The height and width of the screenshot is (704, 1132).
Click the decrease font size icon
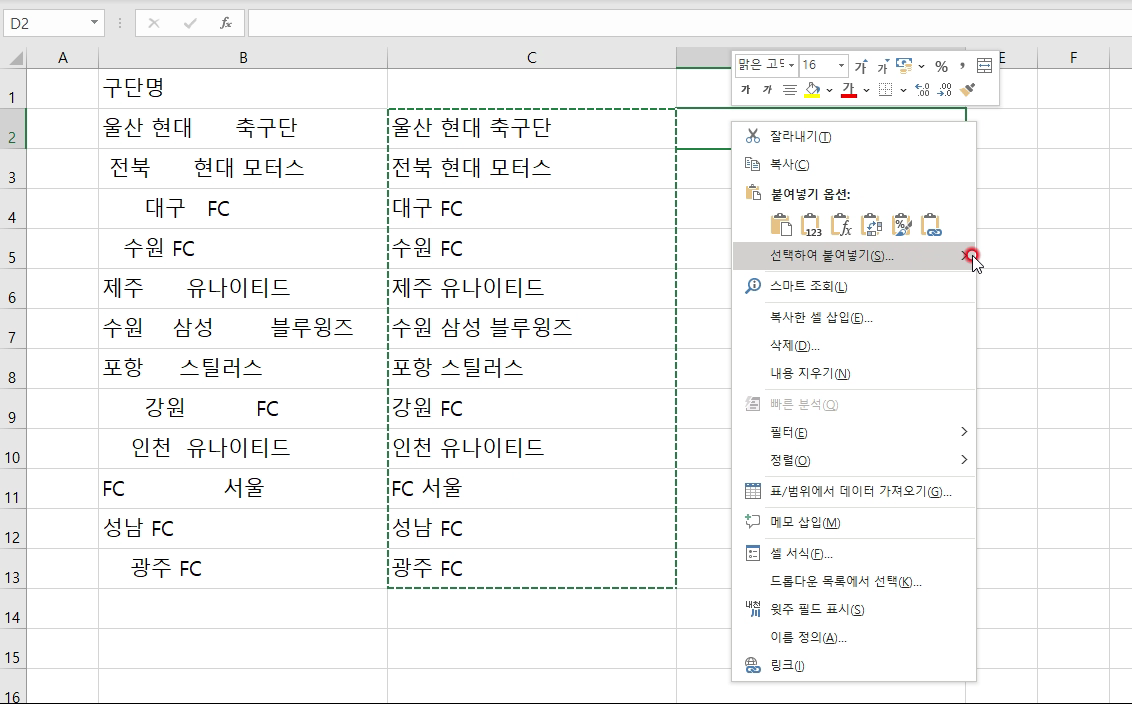point(882,66)
